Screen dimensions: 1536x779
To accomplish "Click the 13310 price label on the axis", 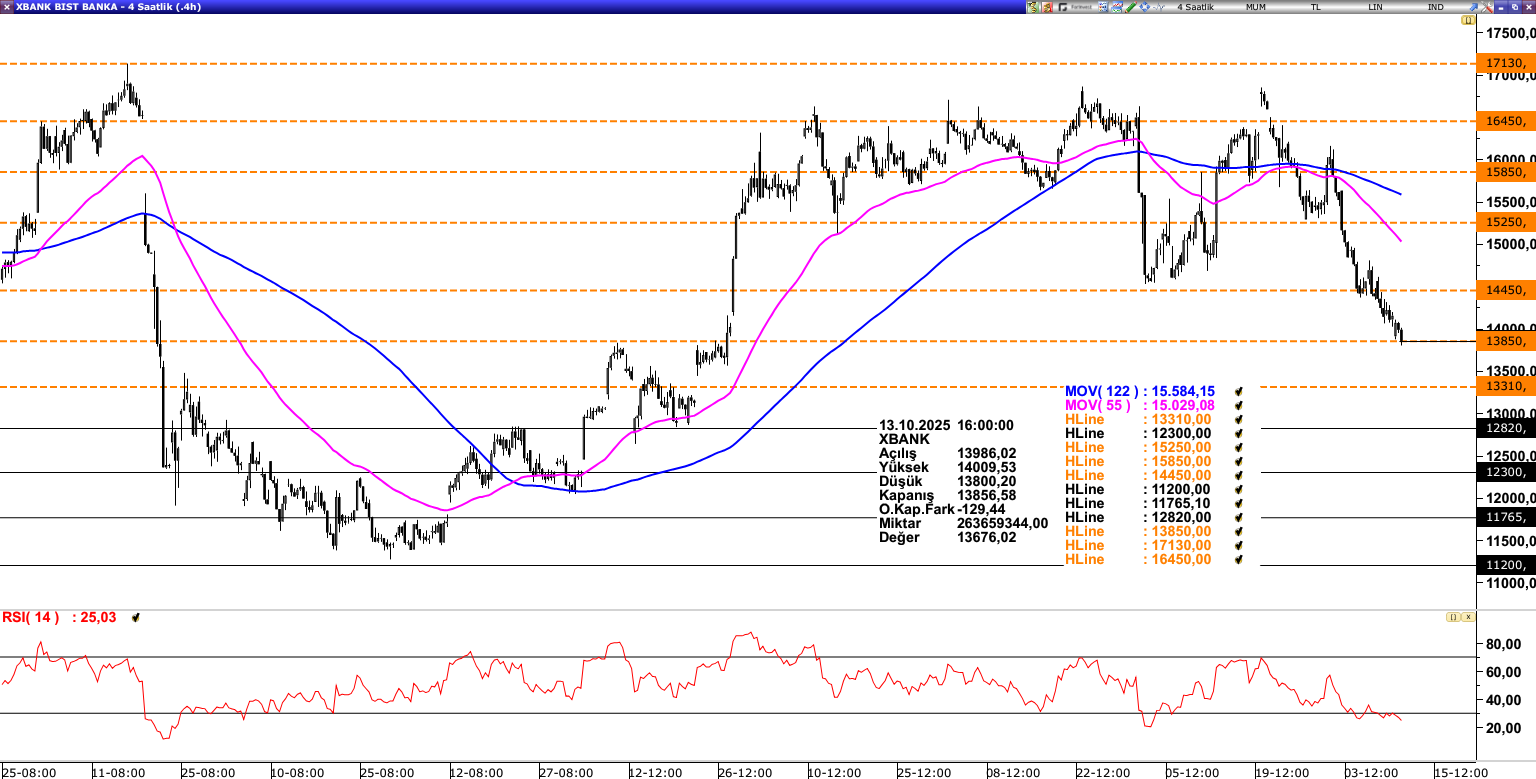I will coord(1505,386).
